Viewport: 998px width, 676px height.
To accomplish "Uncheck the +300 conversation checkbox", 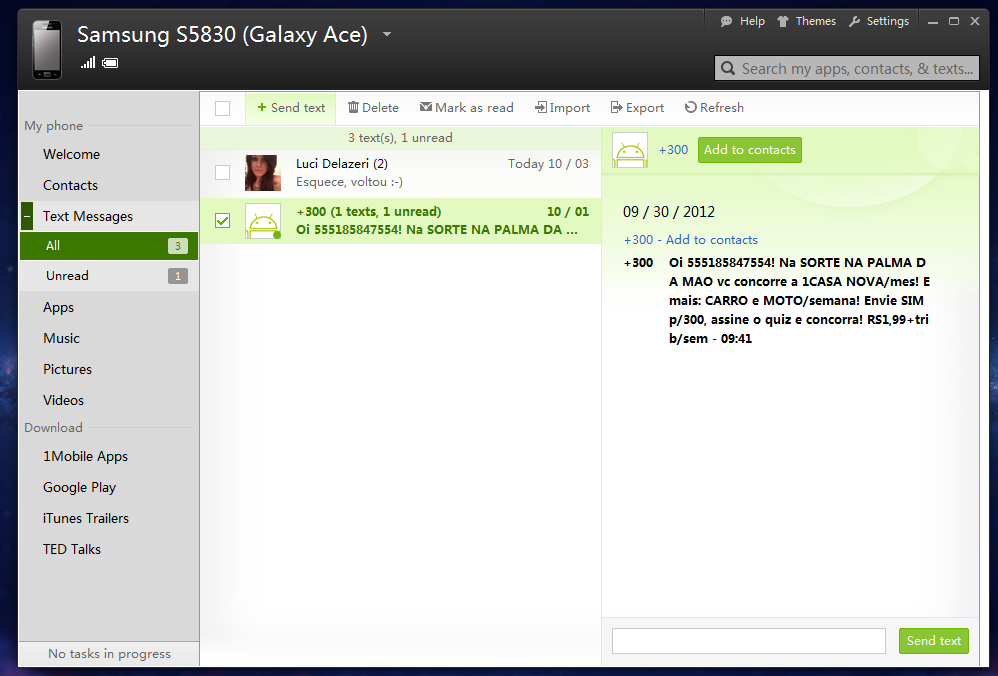I will click(x=222, y=221).
